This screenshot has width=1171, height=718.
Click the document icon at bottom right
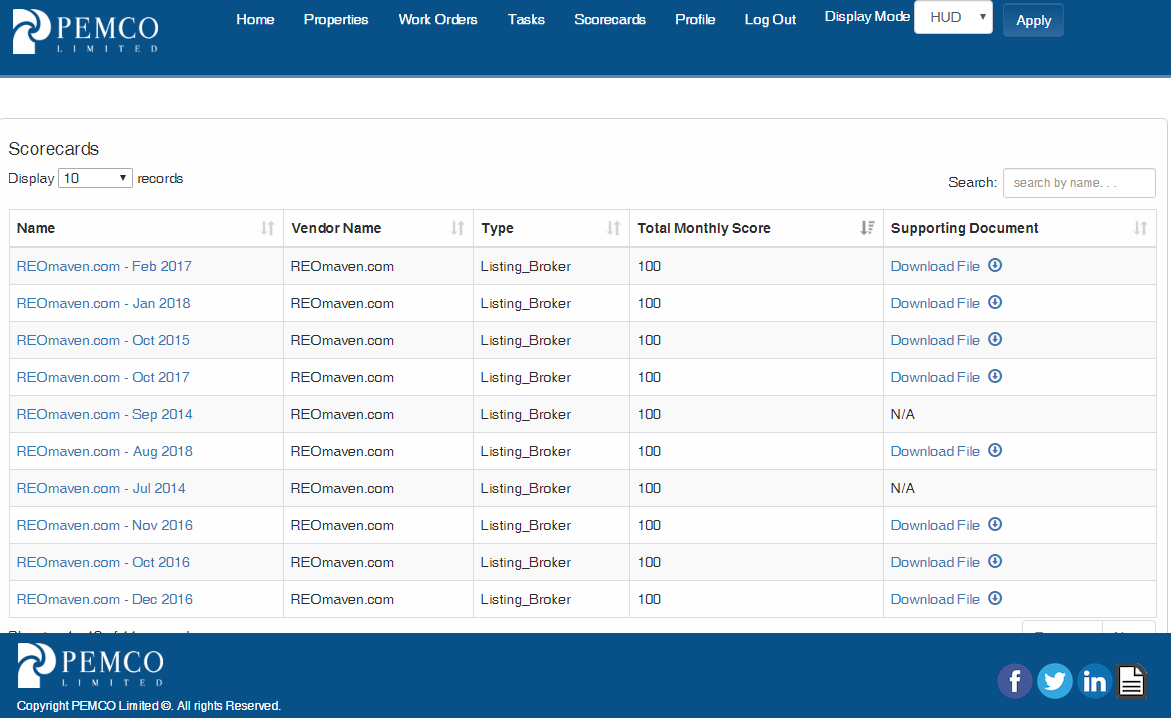pyautogui.click(x=1131, y=681)
